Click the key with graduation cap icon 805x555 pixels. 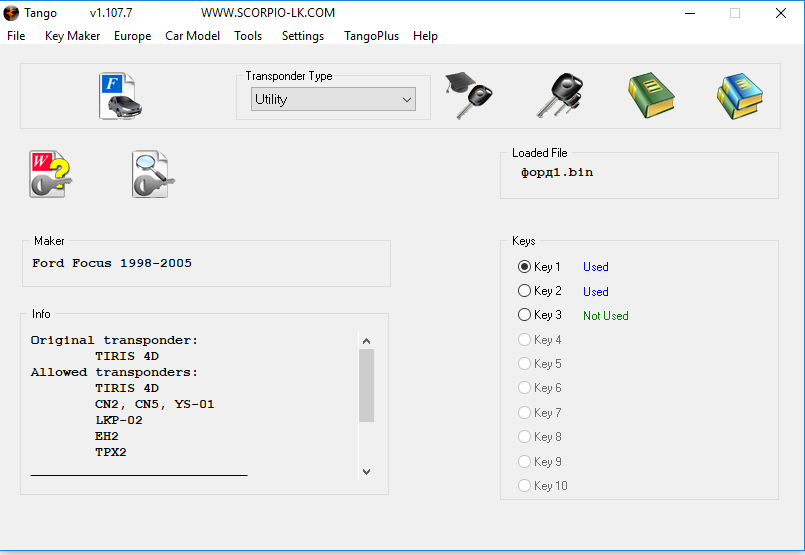coord(468,95)
